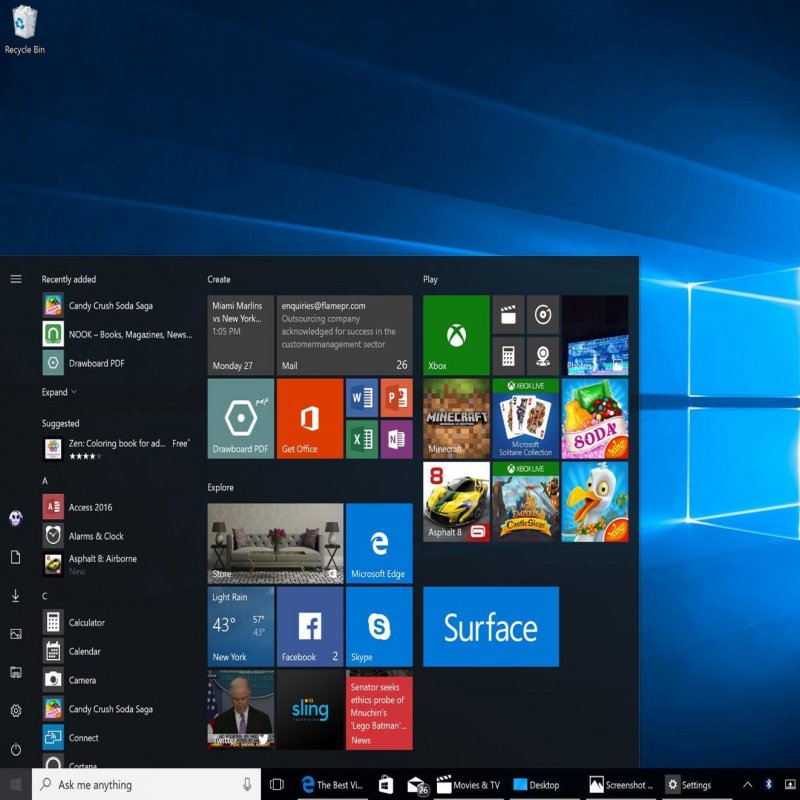Open the New York weather tile

(x=241, y=627)
